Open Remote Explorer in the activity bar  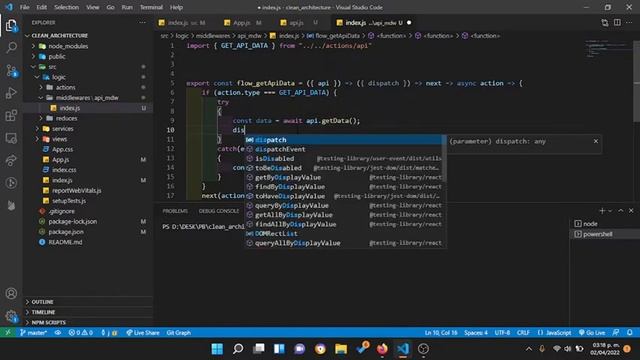click(x=11, y=138)
